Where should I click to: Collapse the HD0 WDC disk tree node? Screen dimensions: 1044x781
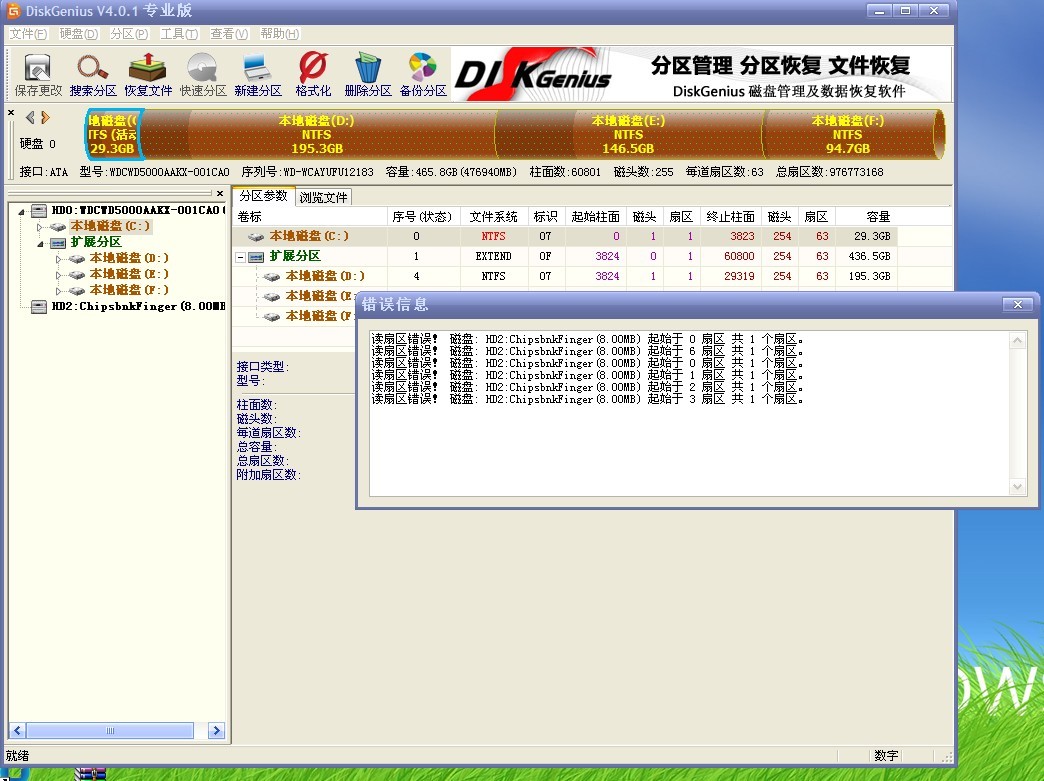pos(22,212)
